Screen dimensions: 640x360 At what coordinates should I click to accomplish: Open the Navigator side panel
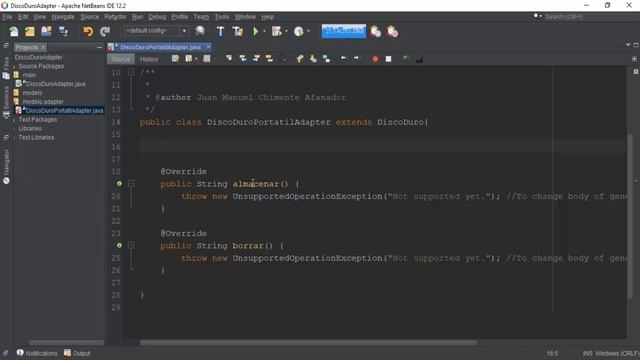pyautogui.click(x=6, y=167)
